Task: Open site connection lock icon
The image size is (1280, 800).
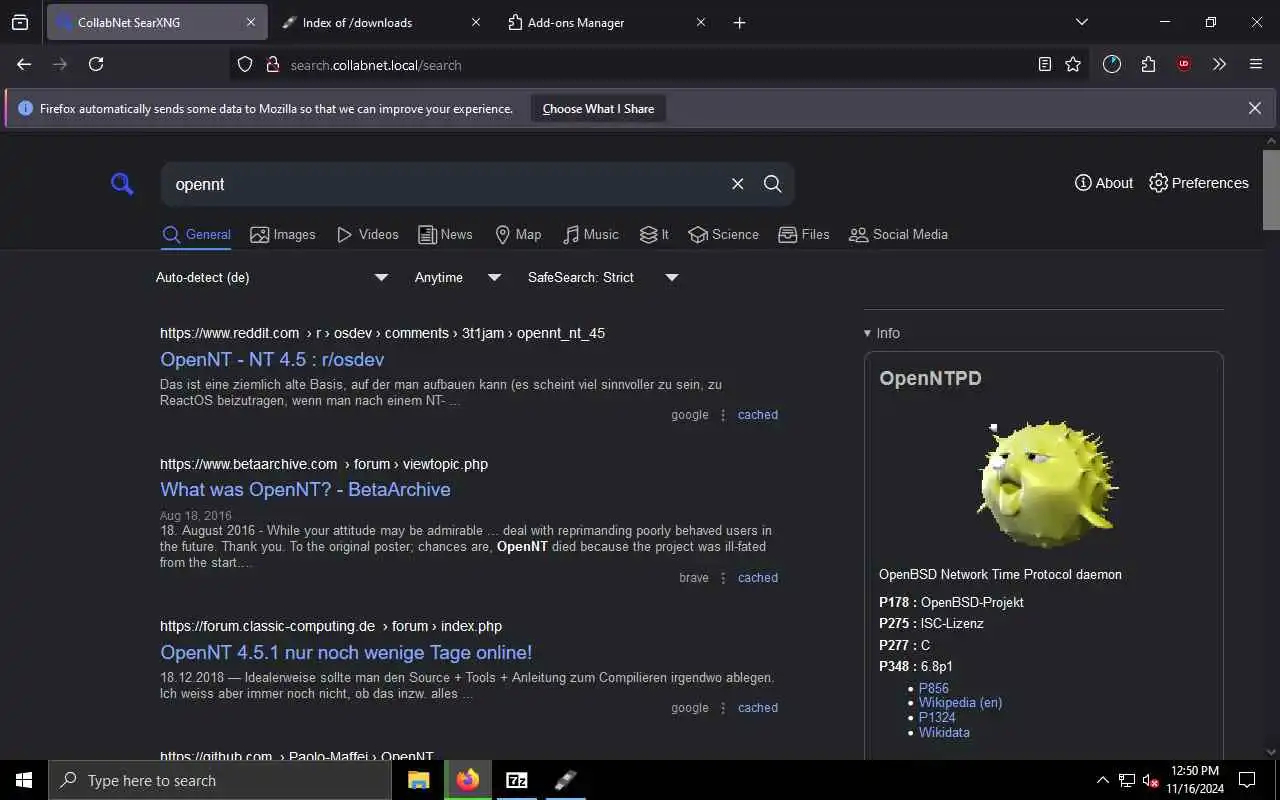Action: point(272,64)
